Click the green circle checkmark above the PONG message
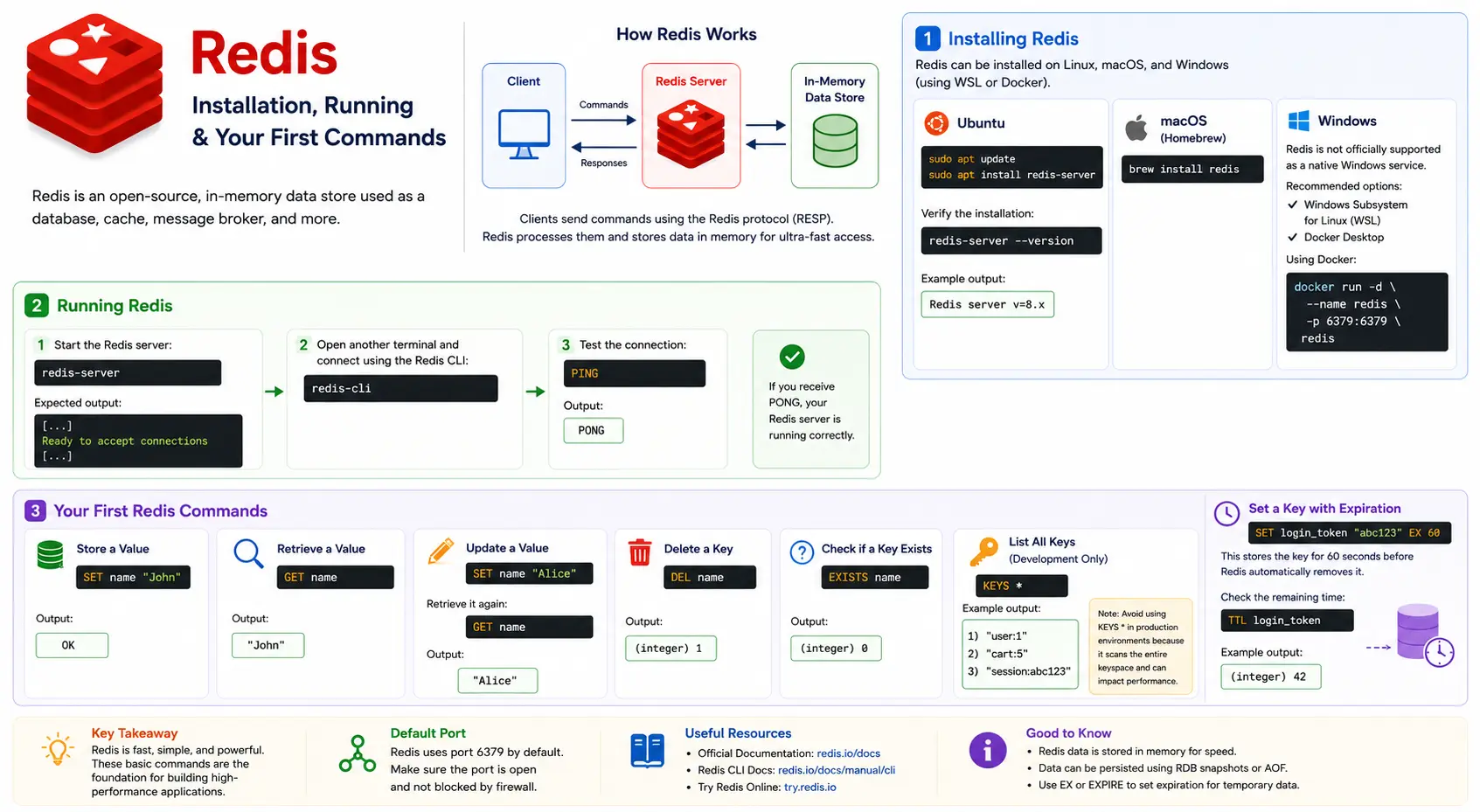 792,357
